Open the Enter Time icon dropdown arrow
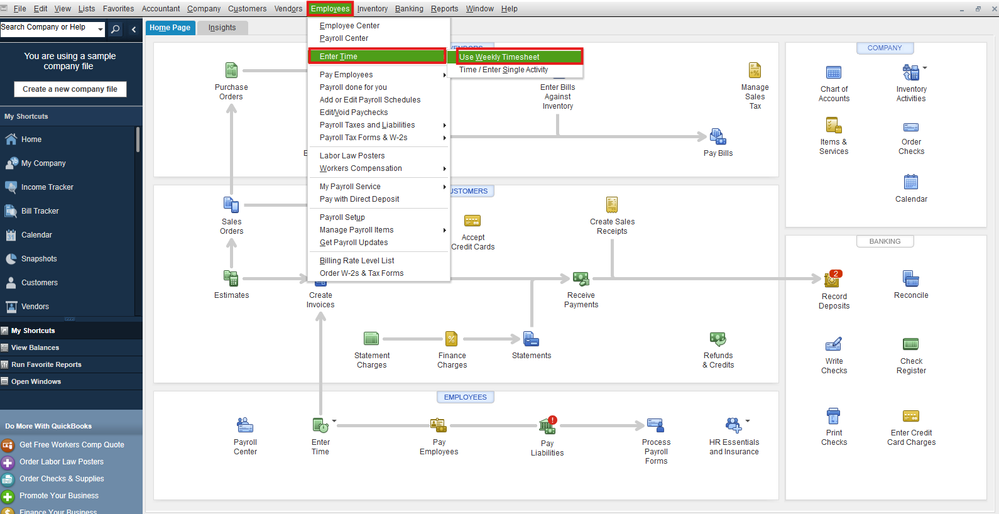Viewport: 999px width, 514px height. (x=334, y=421)
